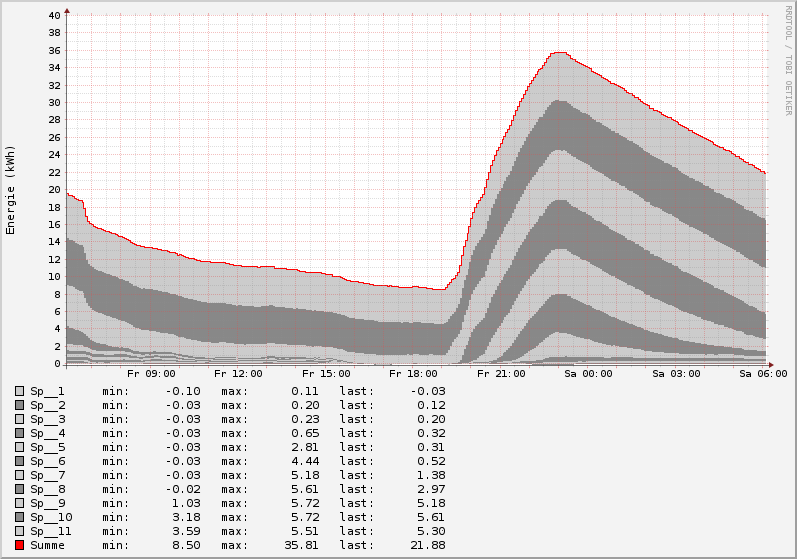797x559 pixels.
Task: Select the Sp__2 legend color box
Action: [20, 405]
